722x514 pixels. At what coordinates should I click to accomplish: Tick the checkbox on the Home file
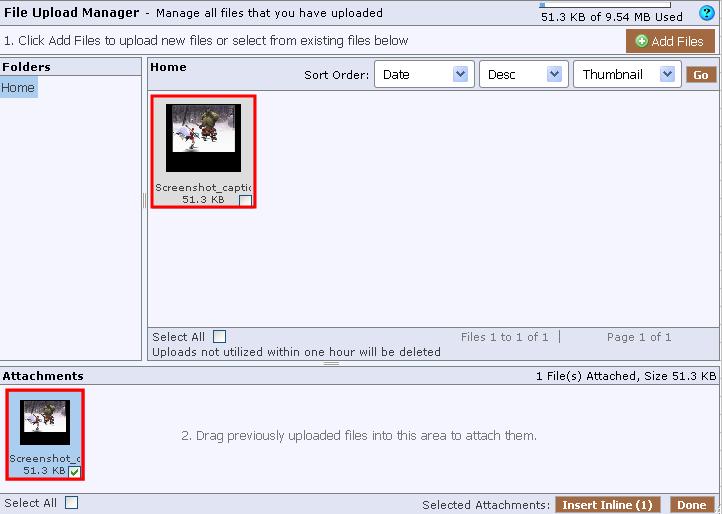point(245,201)
